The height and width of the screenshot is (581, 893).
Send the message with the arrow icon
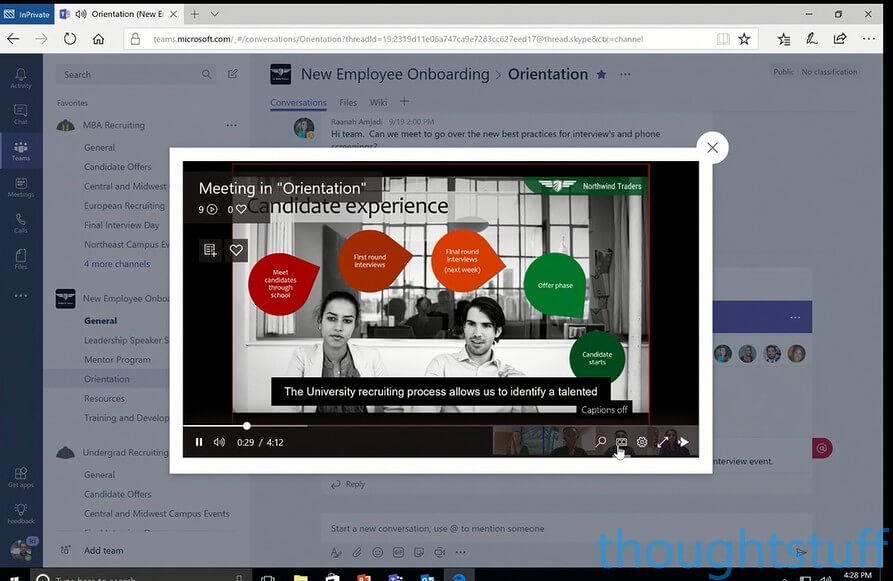801,551
